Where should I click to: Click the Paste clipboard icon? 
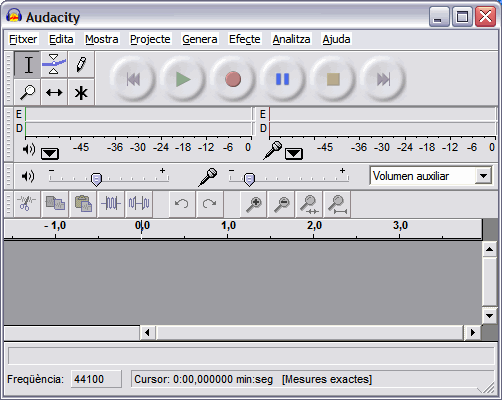coord(83,204)
